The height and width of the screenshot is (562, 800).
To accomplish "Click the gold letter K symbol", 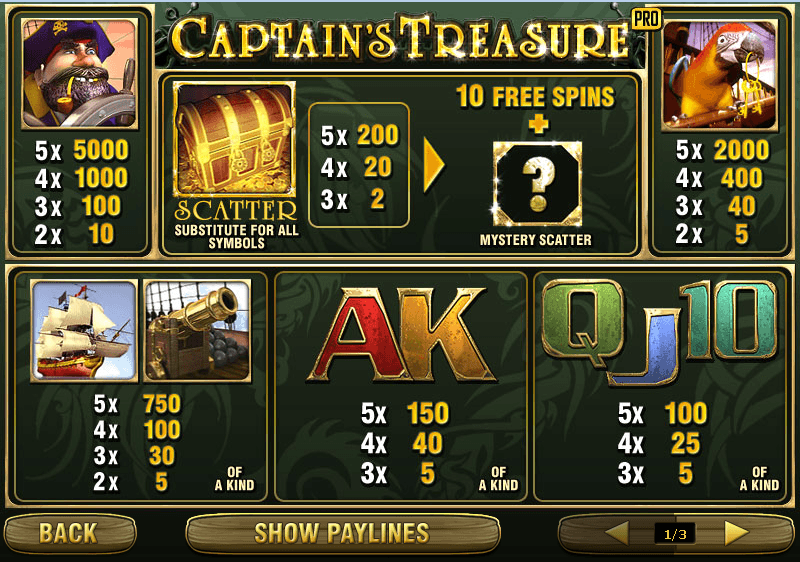I will [x=441, y=336].
